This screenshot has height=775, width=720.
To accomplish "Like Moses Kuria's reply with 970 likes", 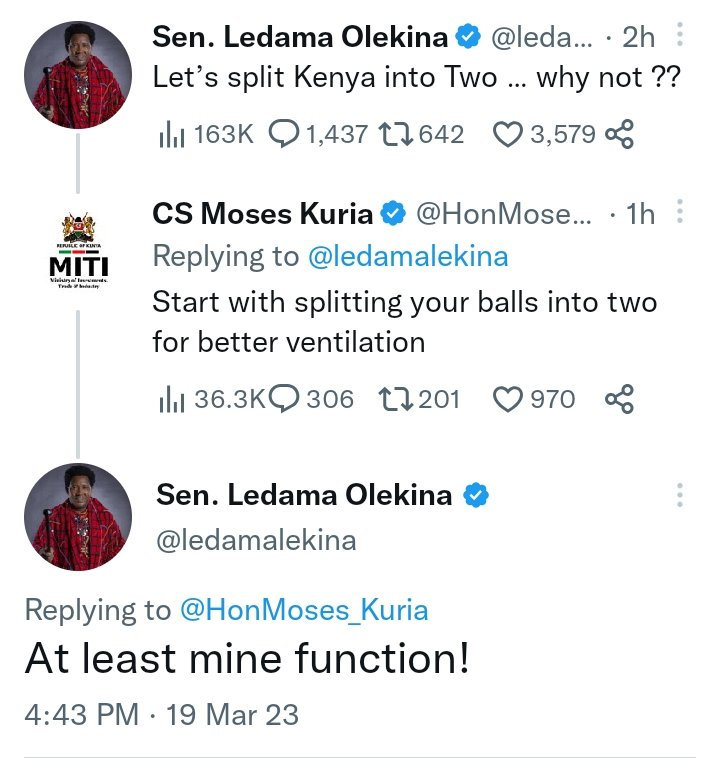I will (x=509, y=400).
